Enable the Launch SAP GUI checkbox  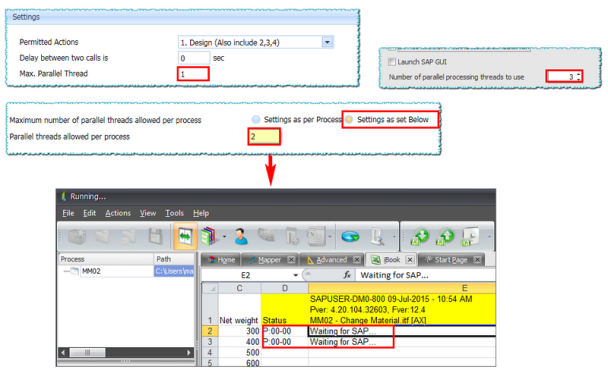392,62
